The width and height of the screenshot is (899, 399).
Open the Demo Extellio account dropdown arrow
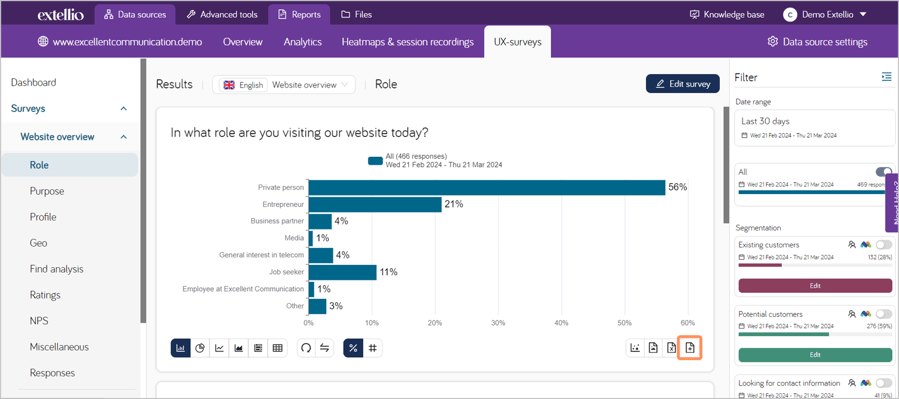coord(863,15)
